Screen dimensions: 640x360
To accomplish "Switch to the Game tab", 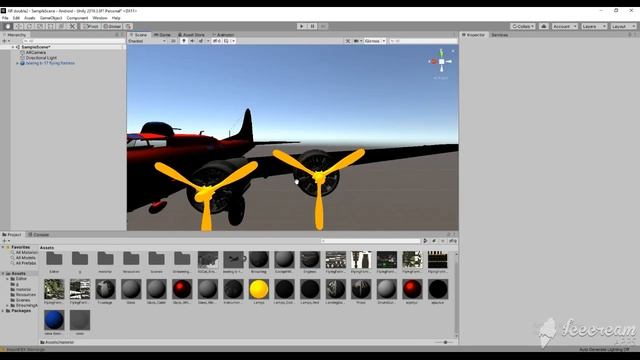I will pos(162,35).
